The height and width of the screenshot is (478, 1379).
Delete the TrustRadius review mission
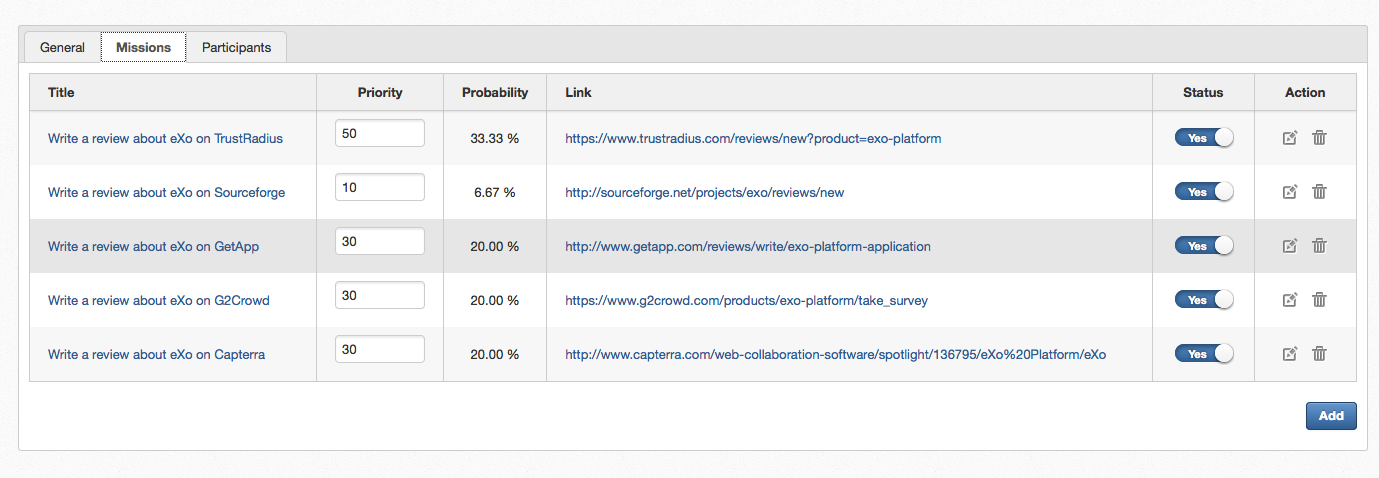pyautogui.click(x=1319, y=138)
